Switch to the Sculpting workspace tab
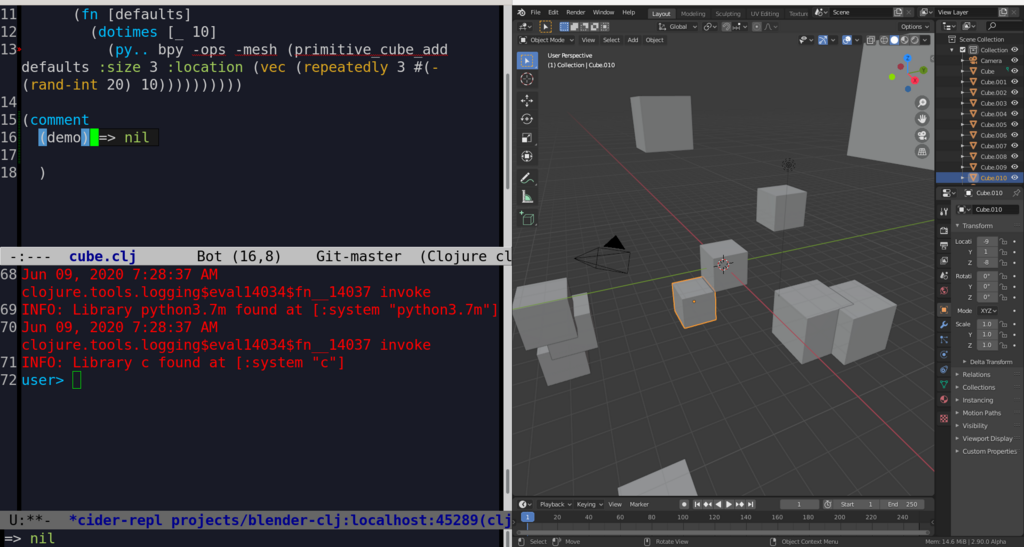 point(728,14)
